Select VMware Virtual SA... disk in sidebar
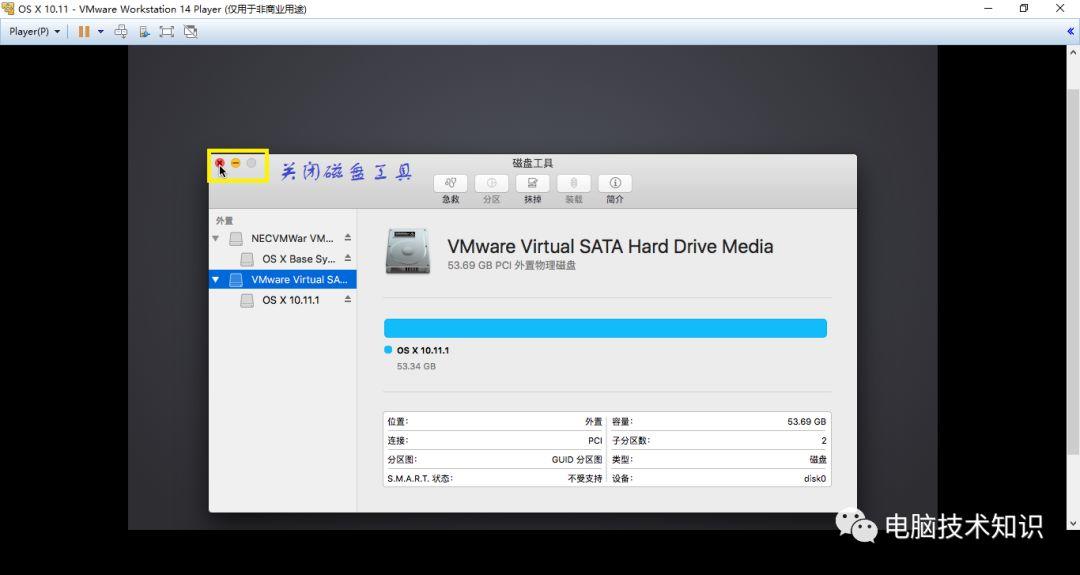 [282, 280]
